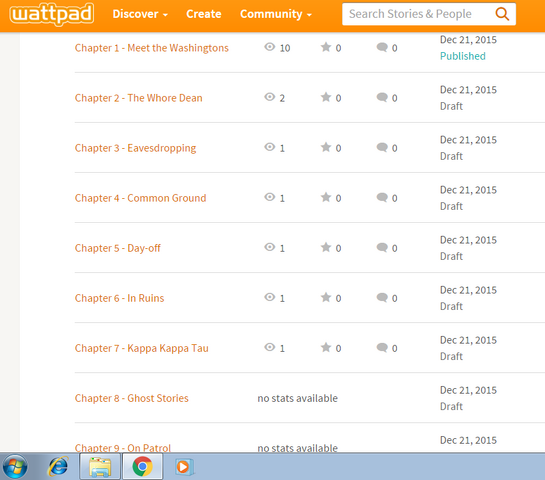Open Chapter 7 - Kappa Kappa Tau
Image resolution: width=545 pixels, height=480 pixels.
click(141, 348)
